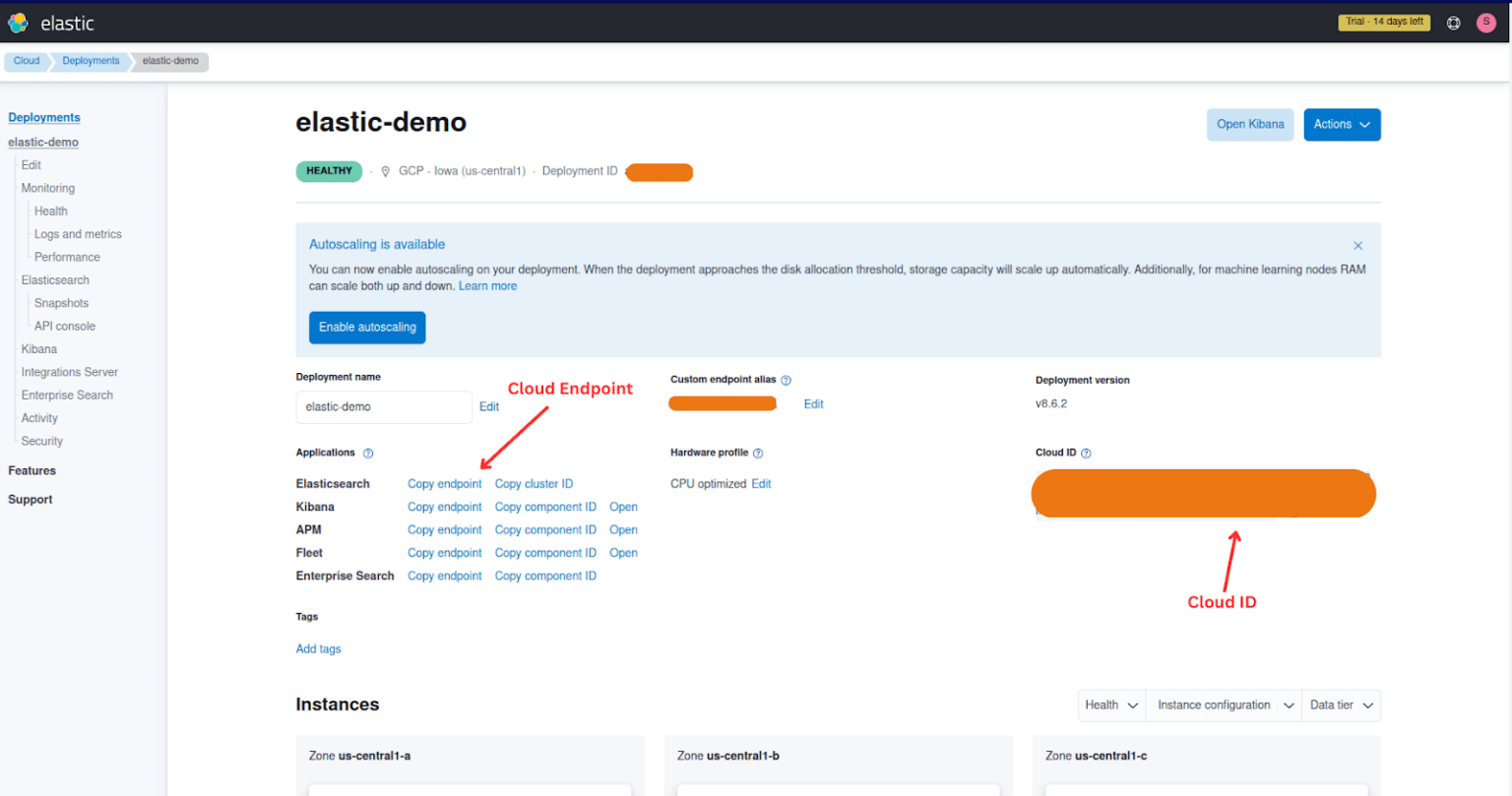Image resolution: width=1512 pixels, height=796 pixels.
Task: Click the location pin beside GCP - Iowa
Action: 385,170
